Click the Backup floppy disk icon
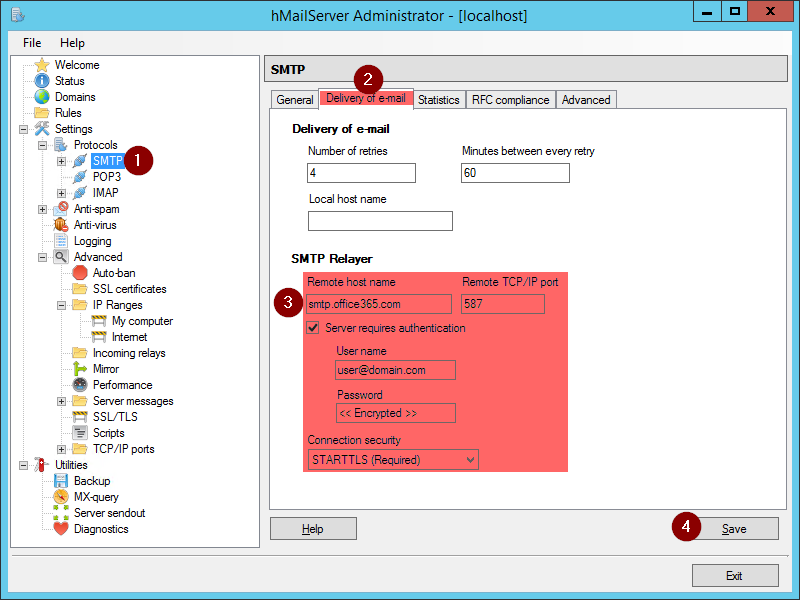800x600 pixels. click(x=61, y=481)
